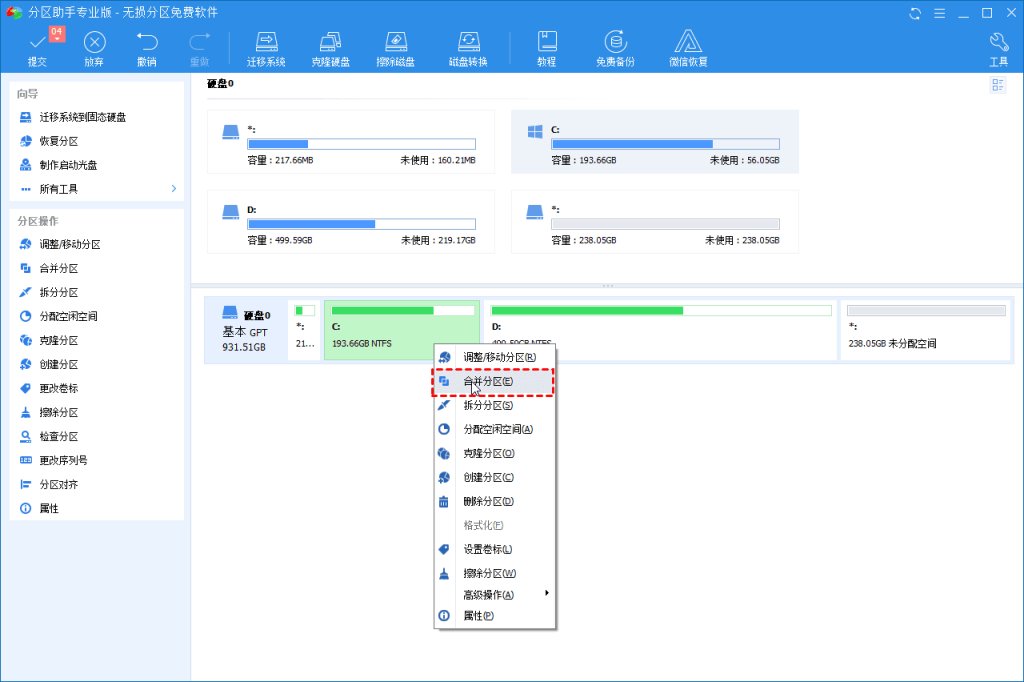The height and width of the screenshot is (682, 1024).
Task: Expand 所有工具 with the chevron arrow
Action: (x=174, y=189)
